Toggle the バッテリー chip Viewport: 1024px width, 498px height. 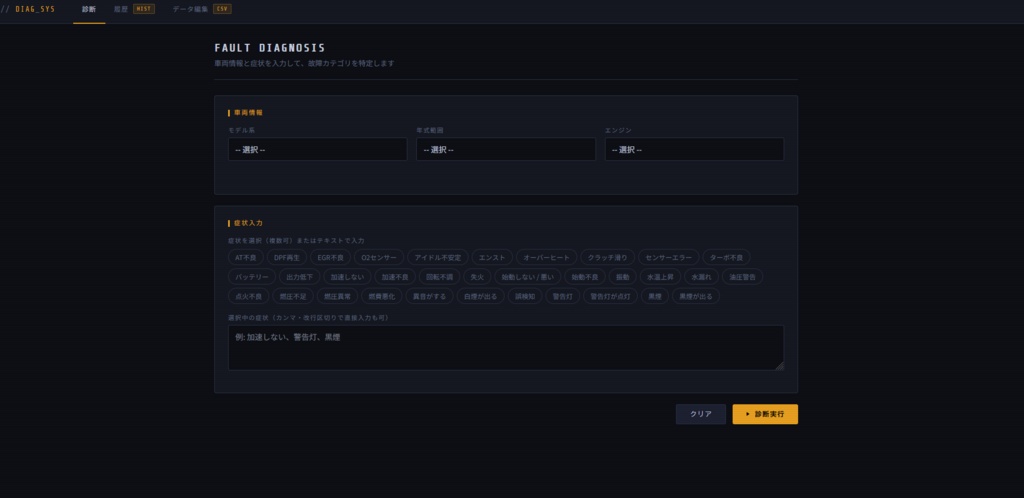(252, 277)
